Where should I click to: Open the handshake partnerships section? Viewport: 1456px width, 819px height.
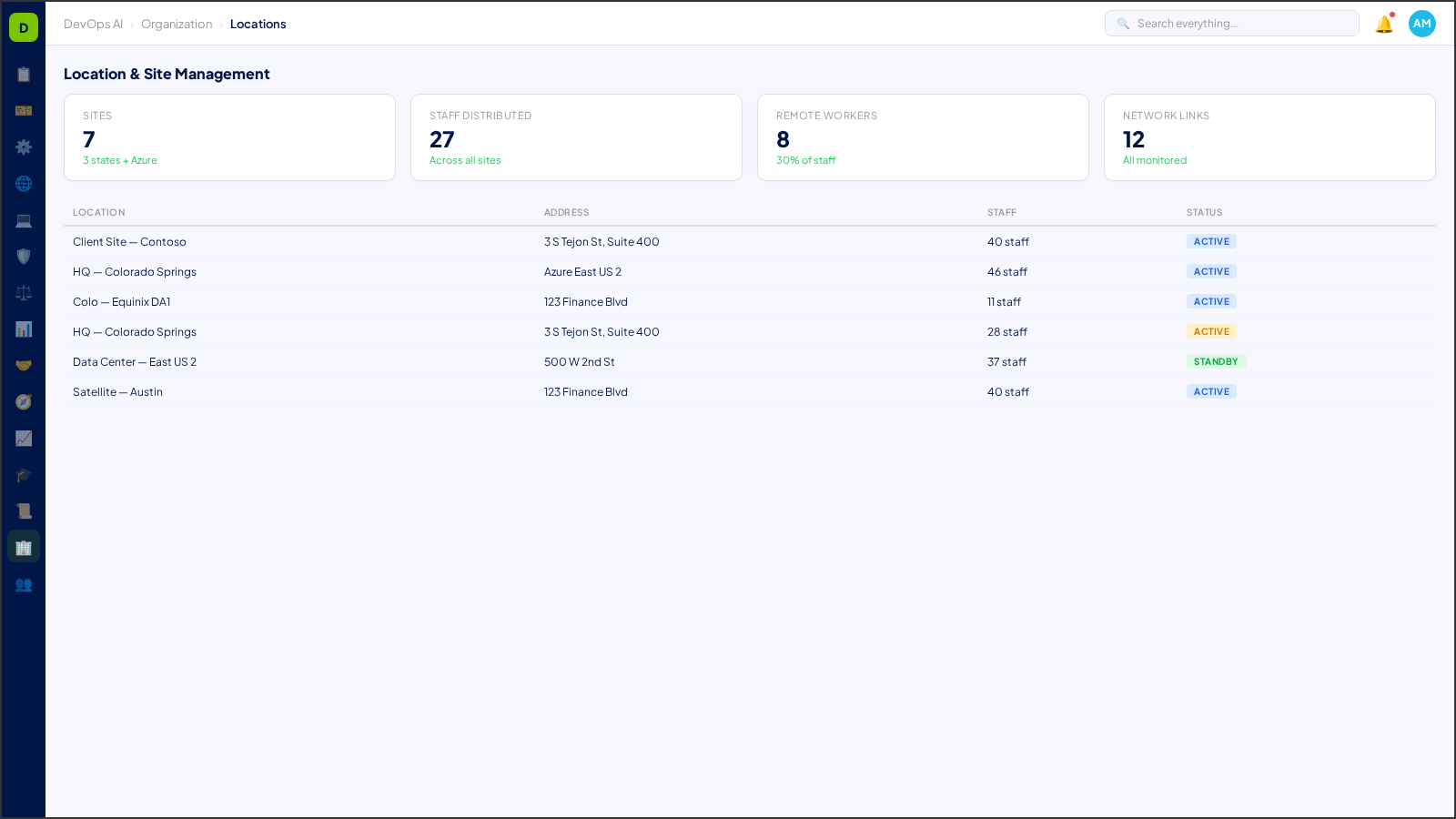24,365
